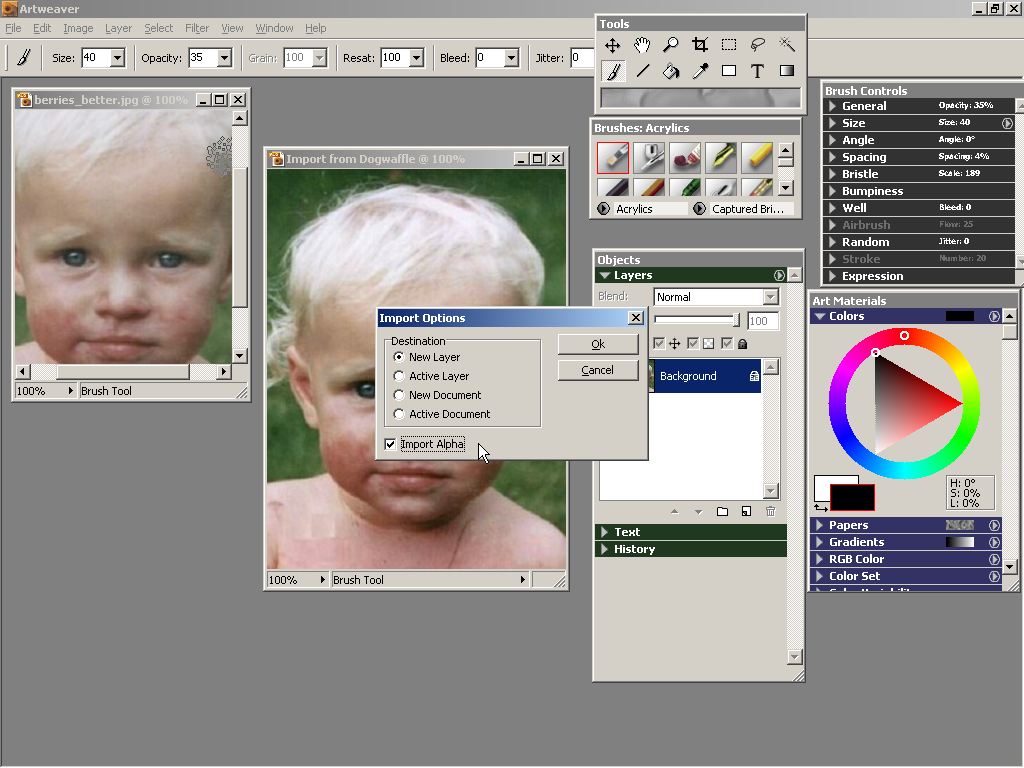
Task: Select the Hand pan tool
Action: pos(642,45)
